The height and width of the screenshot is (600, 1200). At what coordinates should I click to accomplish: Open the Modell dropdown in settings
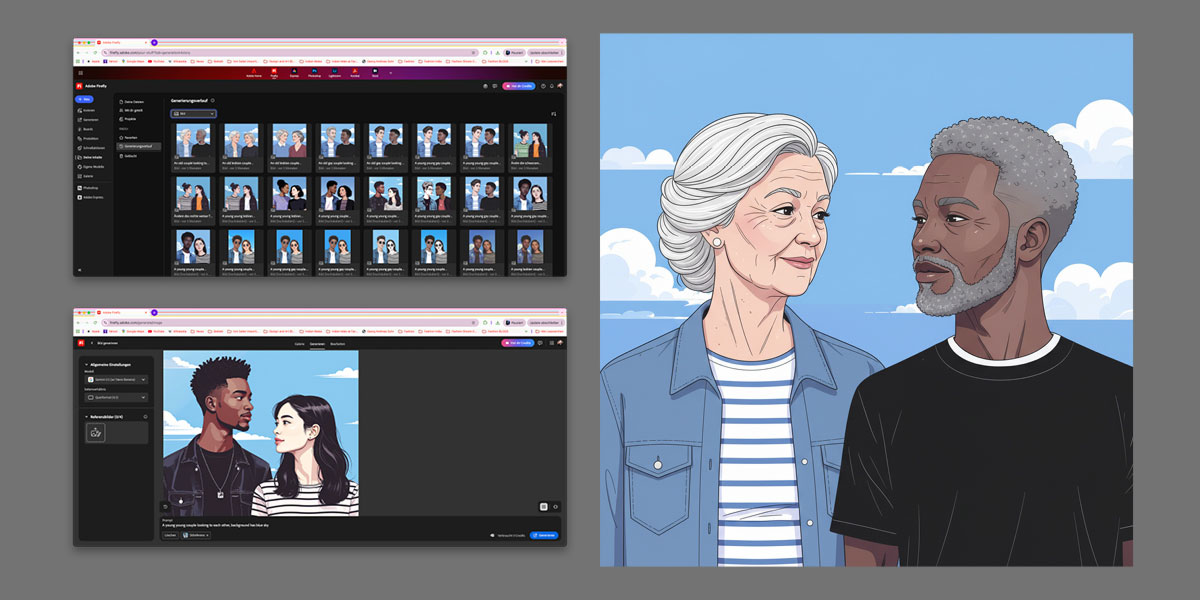(x=116, y=380)
